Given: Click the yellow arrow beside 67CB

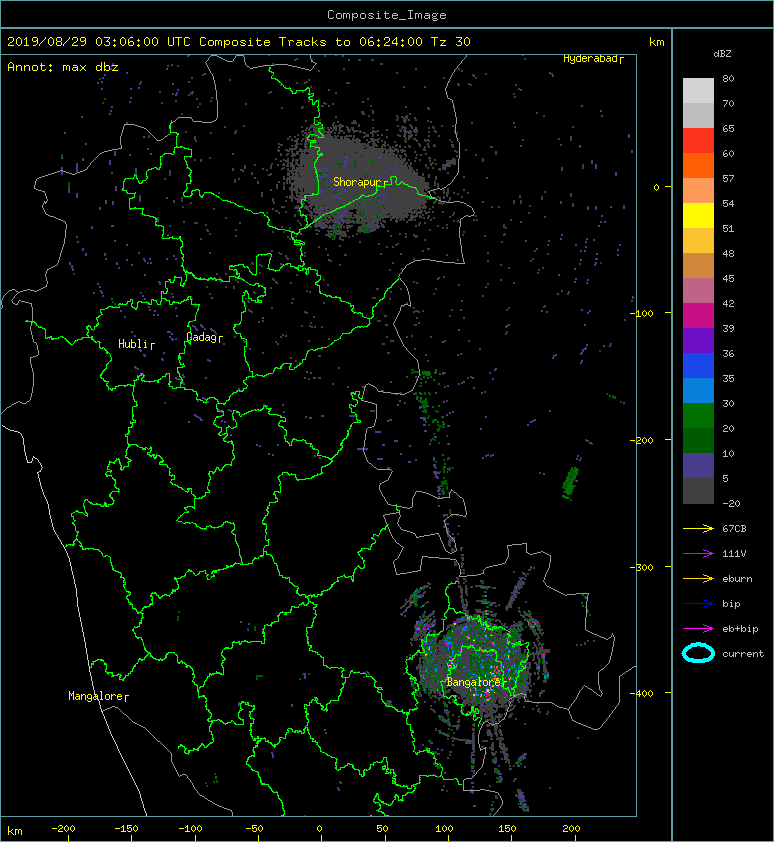Looking at the screenshot, I should click(698, 529).
